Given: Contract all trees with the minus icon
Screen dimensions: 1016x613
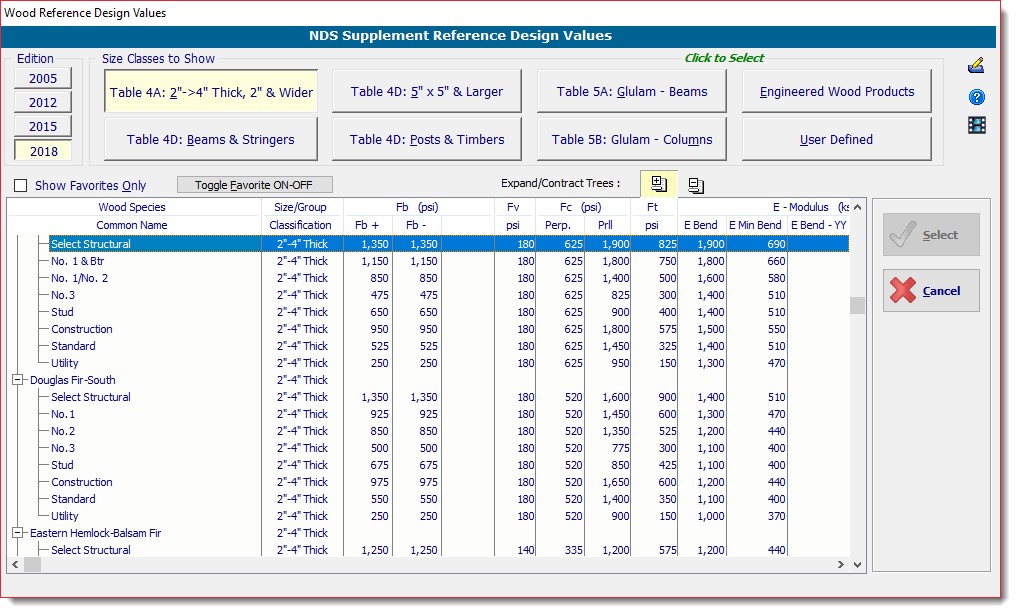Looking at the screenshot, I should click(697, 185).
